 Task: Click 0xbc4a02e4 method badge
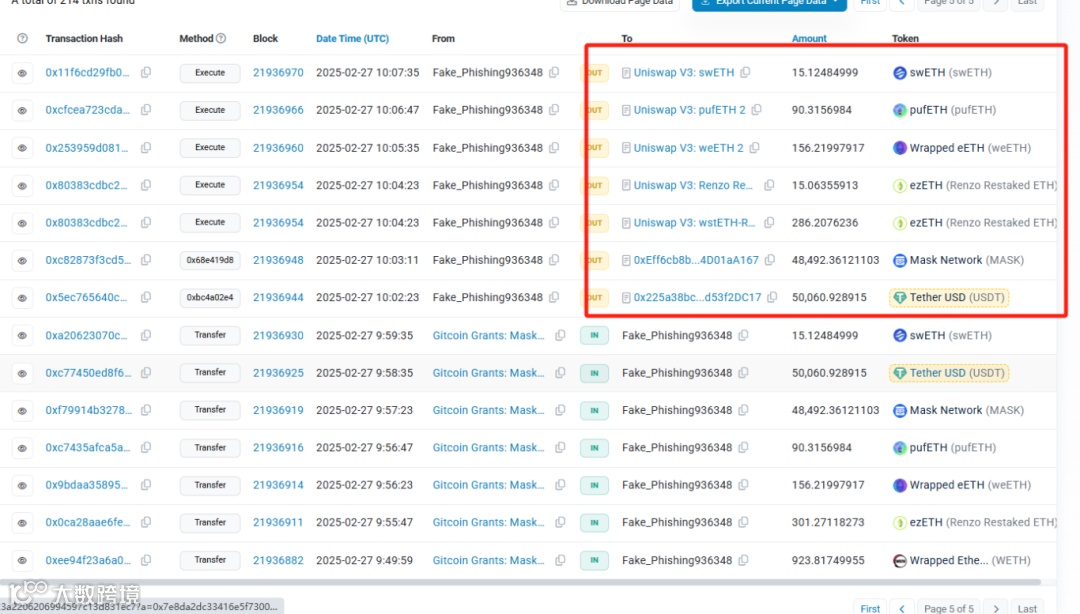pos(210,298)
